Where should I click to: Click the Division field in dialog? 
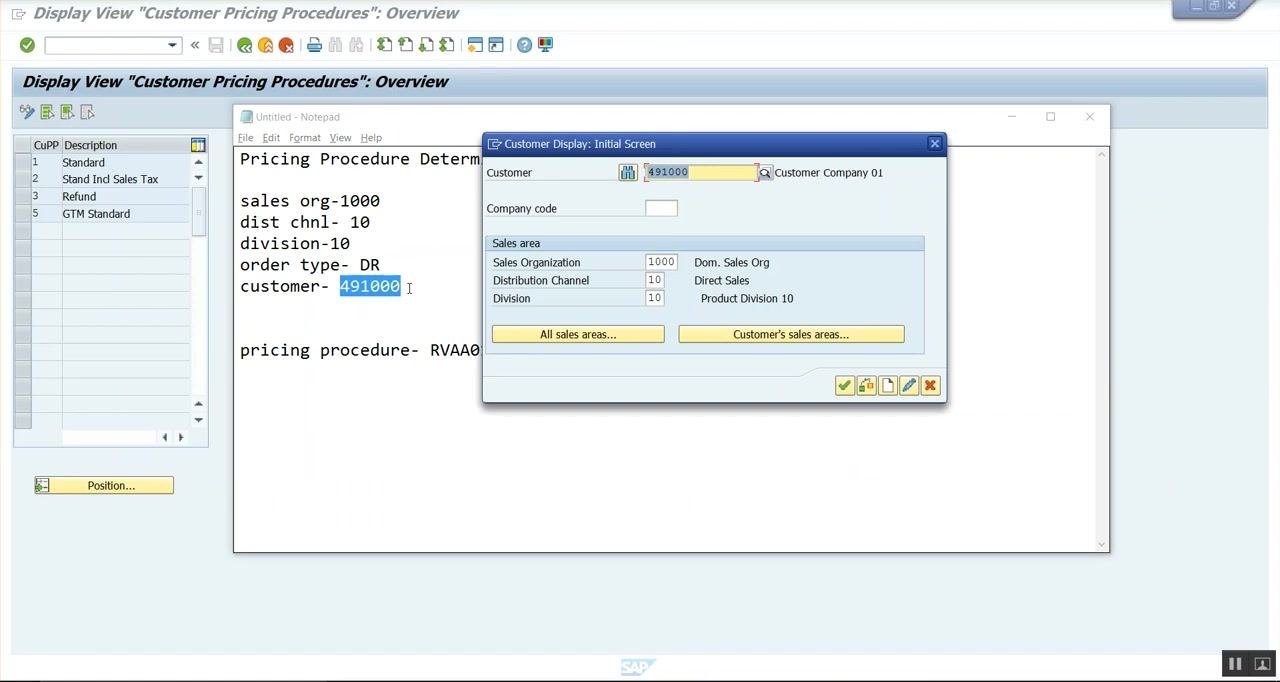[654, 298]
